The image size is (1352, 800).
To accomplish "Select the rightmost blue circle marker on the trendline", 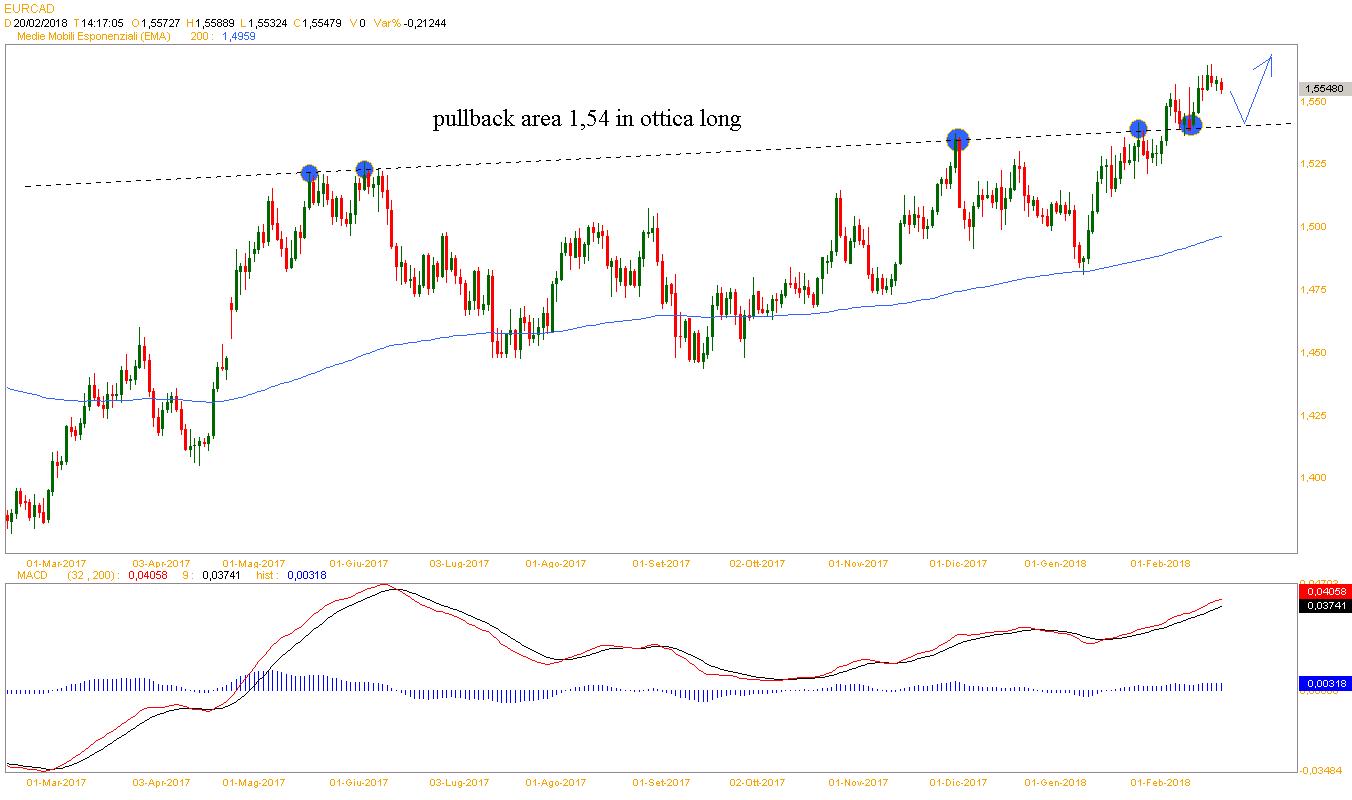I will 1190,124.
